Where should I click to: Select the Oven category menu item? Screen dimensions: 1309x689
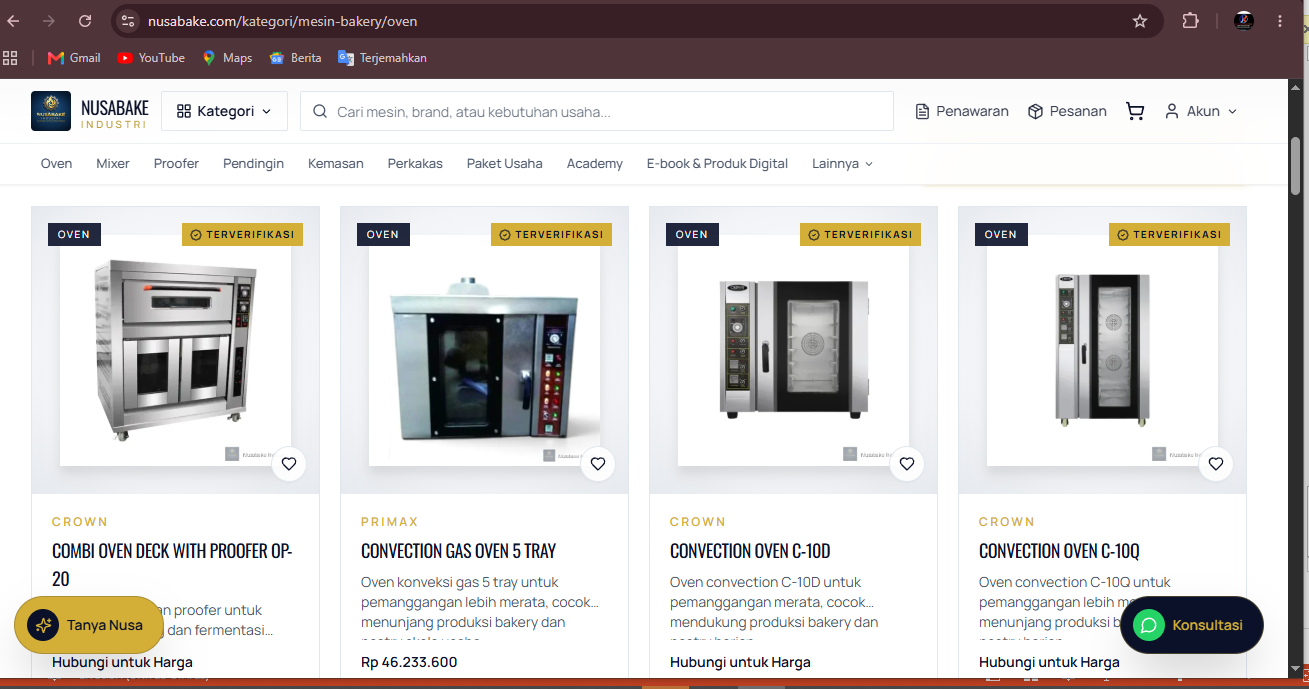pyautogui.click(x=56, y=163)
